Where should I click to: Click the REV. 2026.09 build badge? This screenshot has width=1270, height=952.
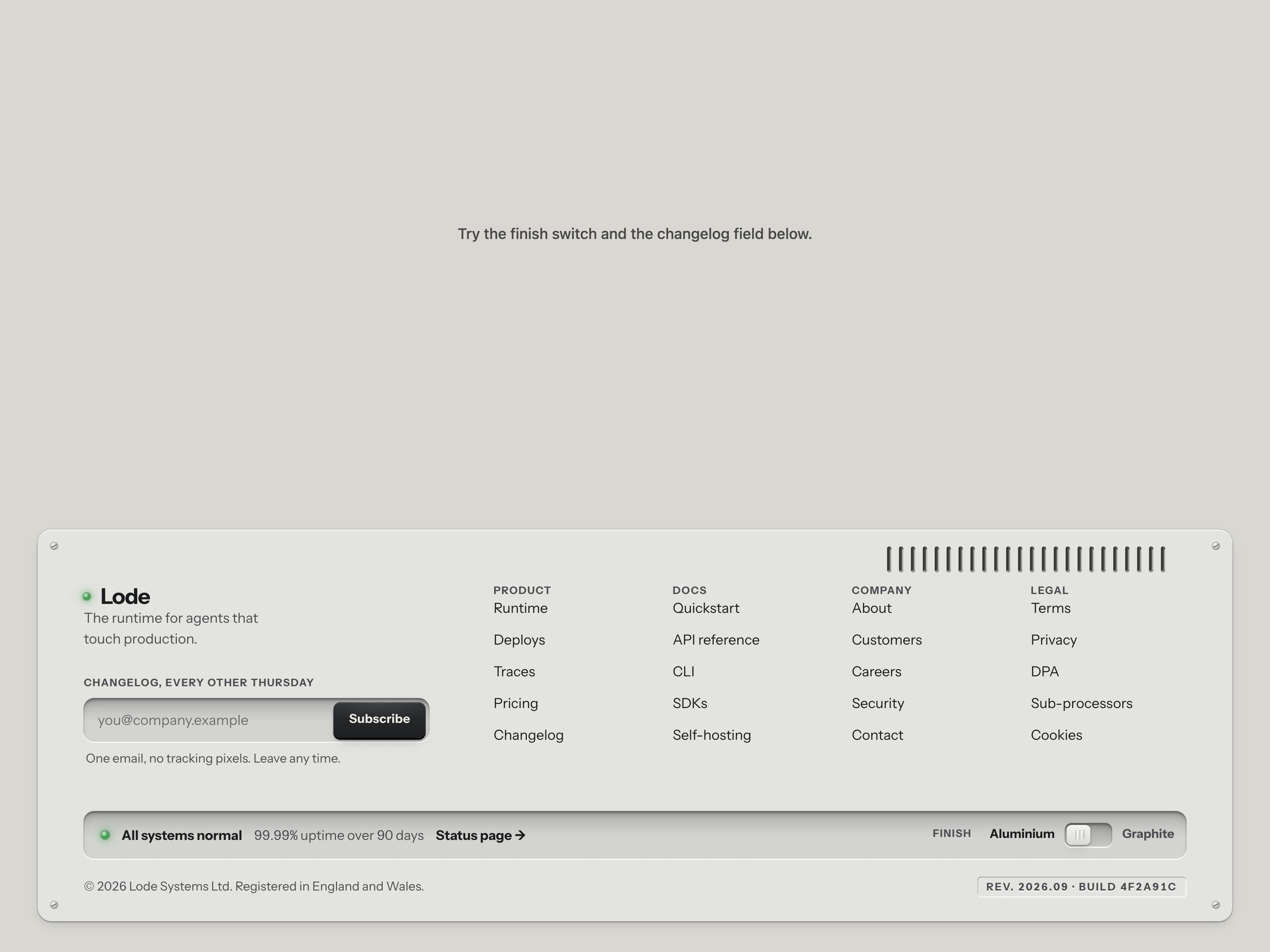coord(1082,887)
